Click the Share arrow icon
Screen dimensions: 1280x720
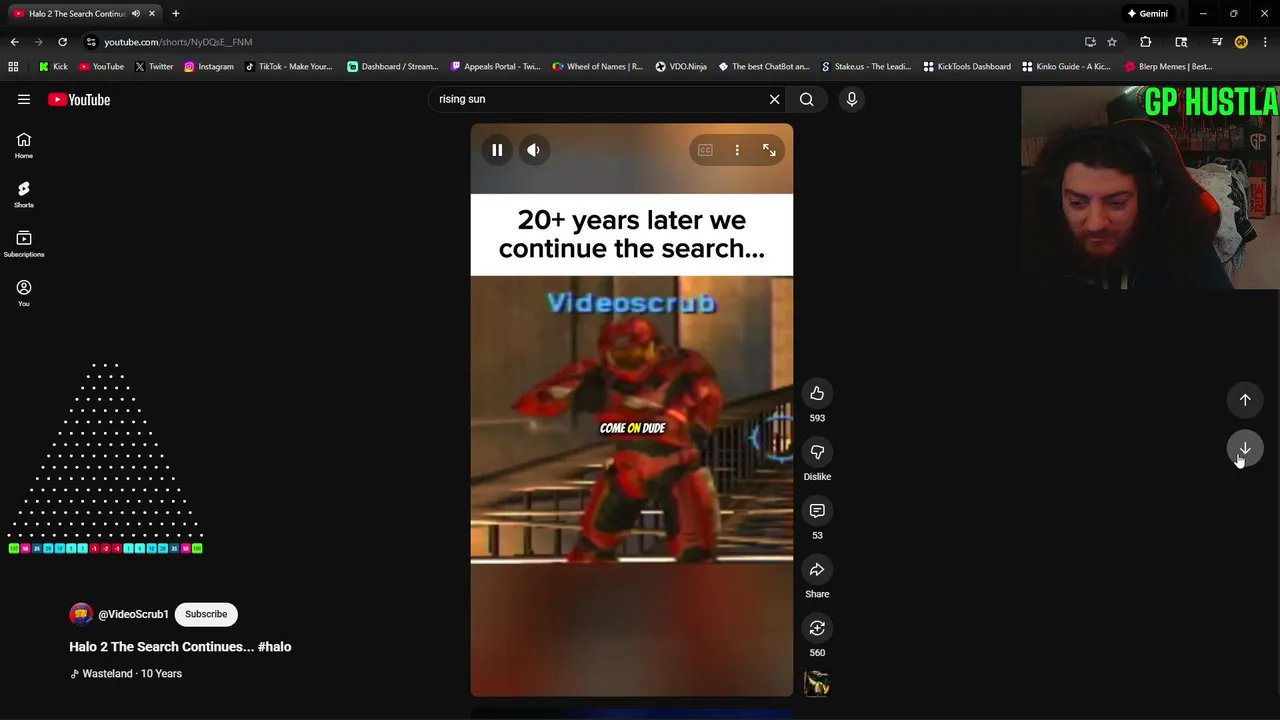817,569
